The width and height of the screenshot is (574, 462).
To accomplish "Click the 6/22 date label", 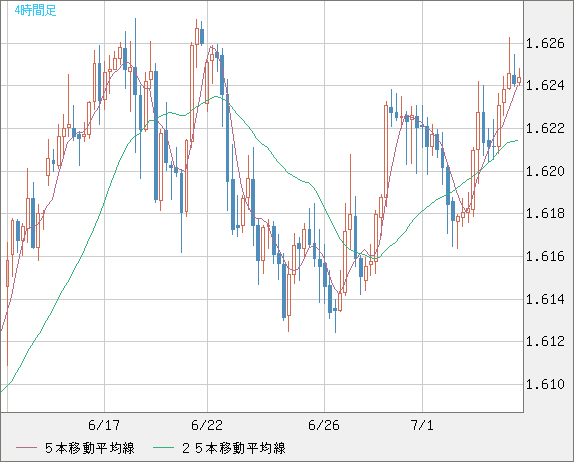I will [x=207, y=425].
